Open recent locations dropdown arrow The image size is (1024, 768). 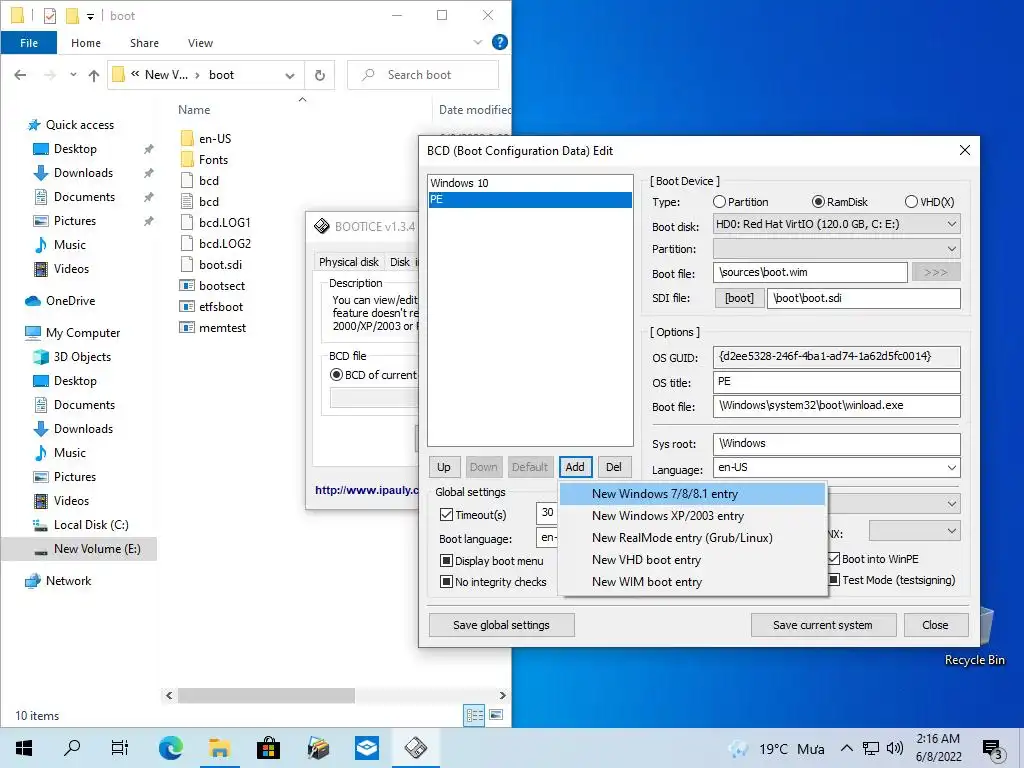pos(73,74)
